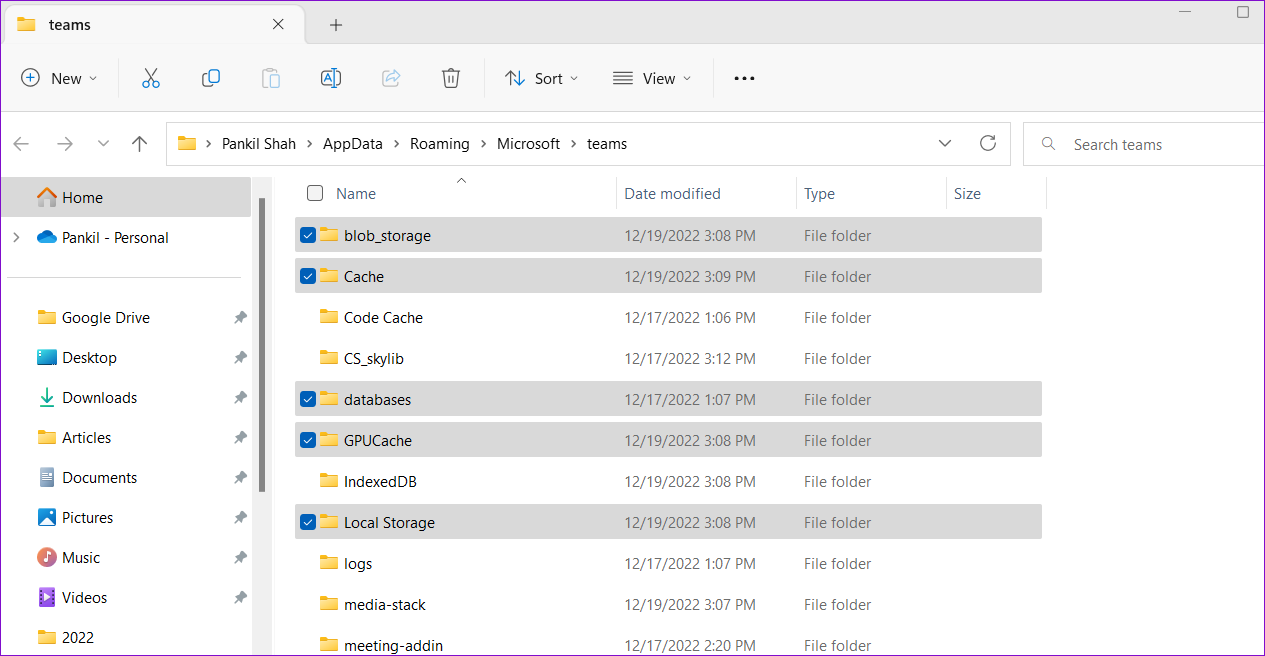Click the folder icon at address bar start
The image size is (1265, 656).
pos(187,144)
